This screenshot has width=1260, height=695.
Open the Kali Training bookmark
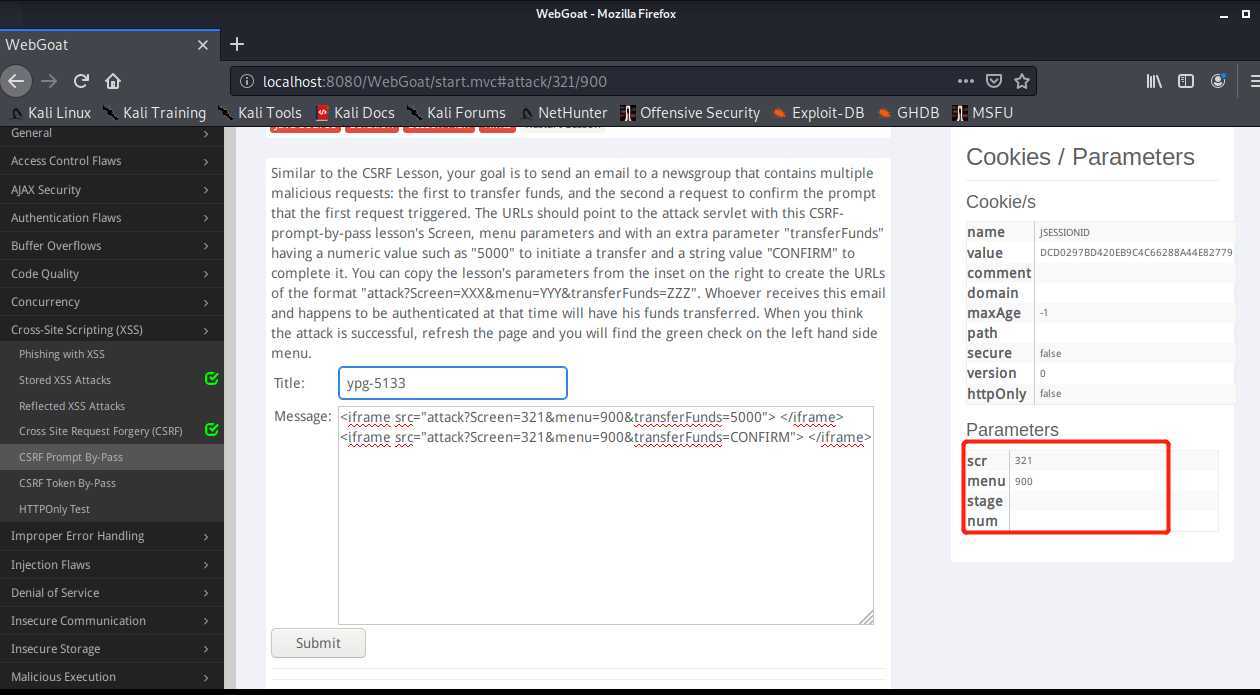pos(154,113)
